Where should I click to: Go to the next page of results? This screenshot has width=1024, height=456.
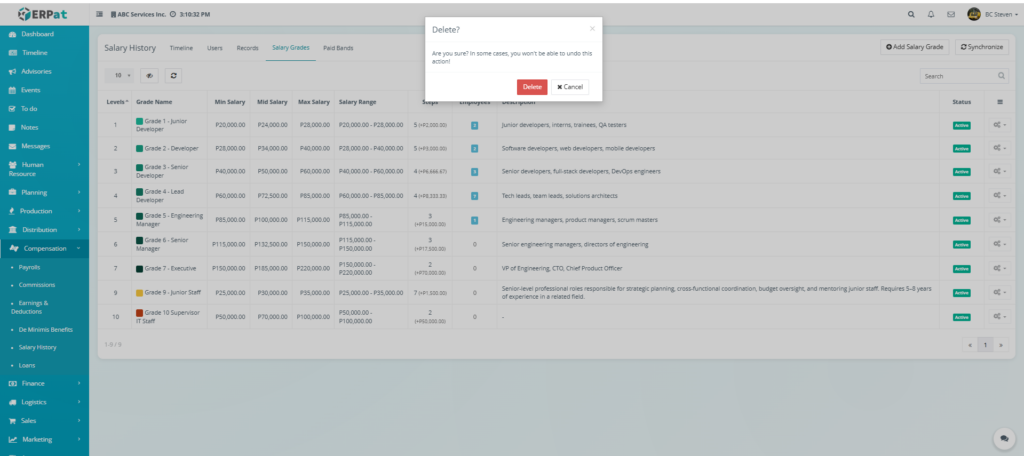pos(1000,344)
